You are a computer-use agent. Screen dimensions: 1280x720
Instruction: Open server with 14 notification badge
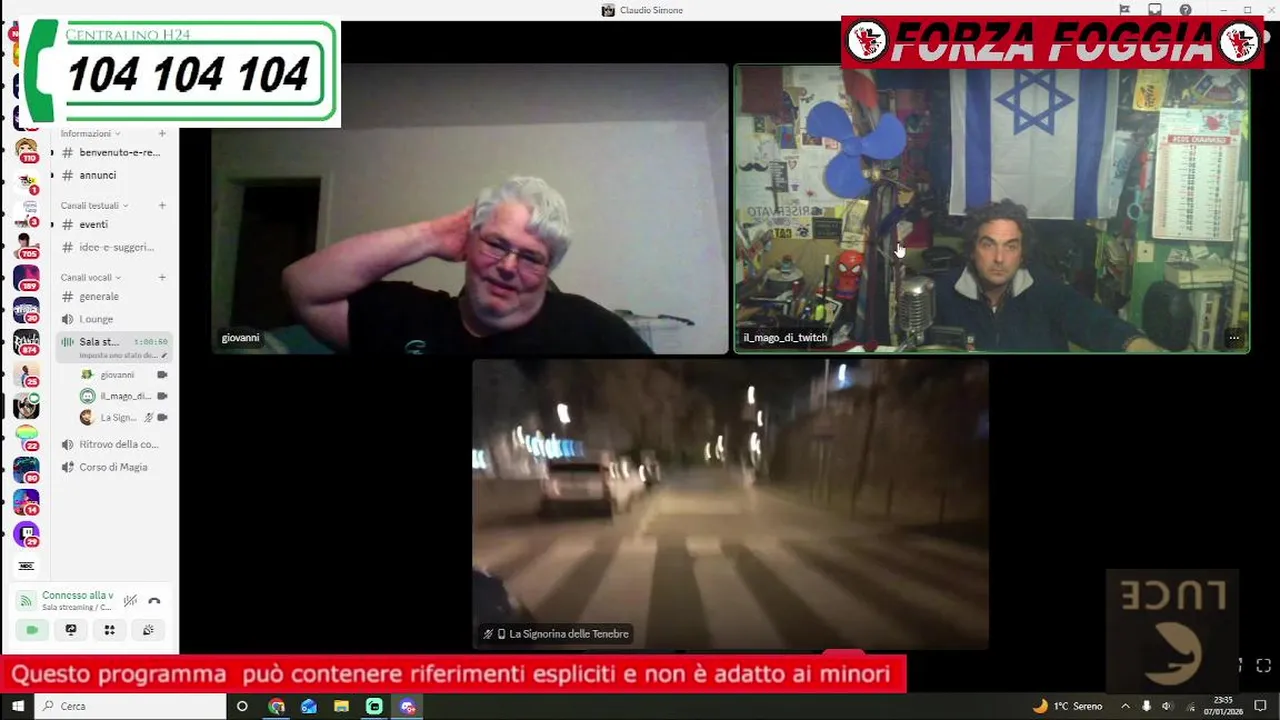pos(26,502)
